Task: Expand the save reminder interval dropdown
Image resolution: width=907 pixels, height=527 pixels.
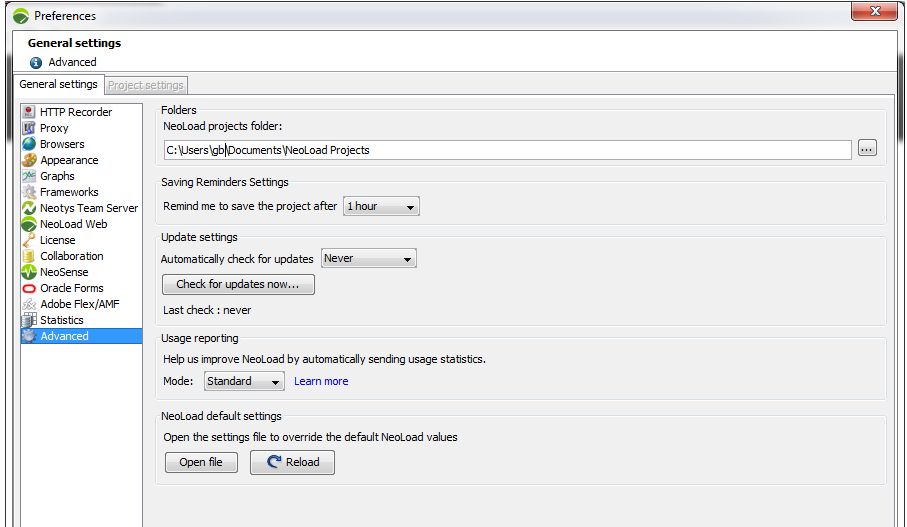Action: tap(381, 206)
